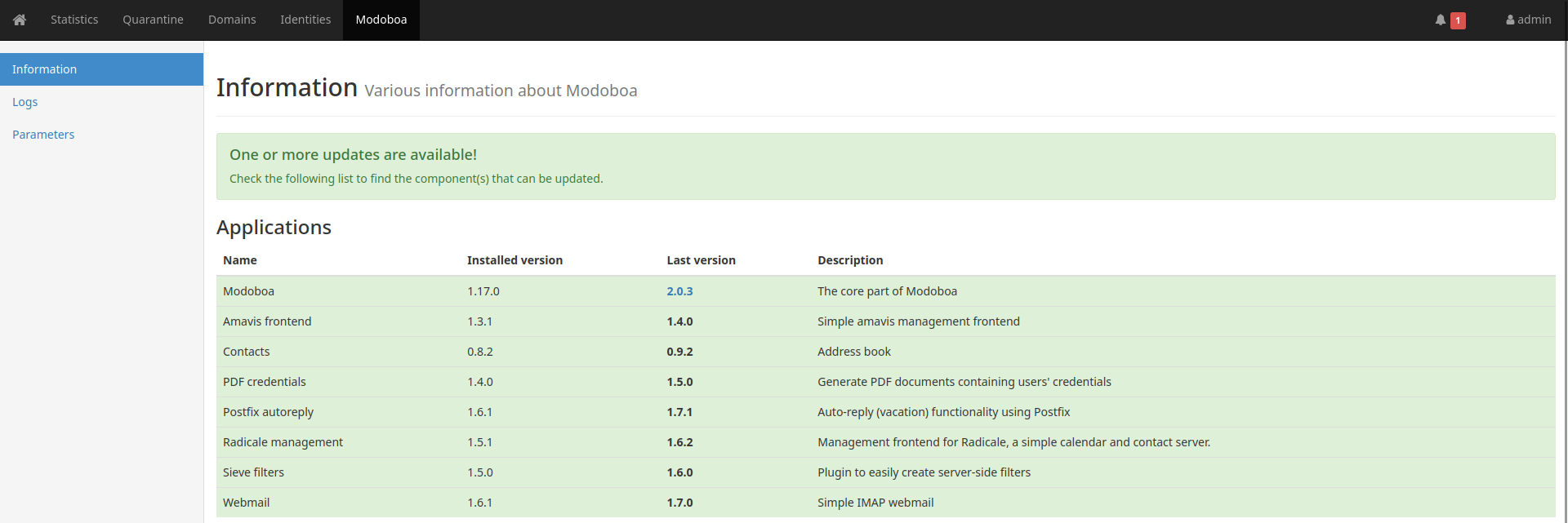
Task: Open notifications bell icon
Action: [1441, 20]
